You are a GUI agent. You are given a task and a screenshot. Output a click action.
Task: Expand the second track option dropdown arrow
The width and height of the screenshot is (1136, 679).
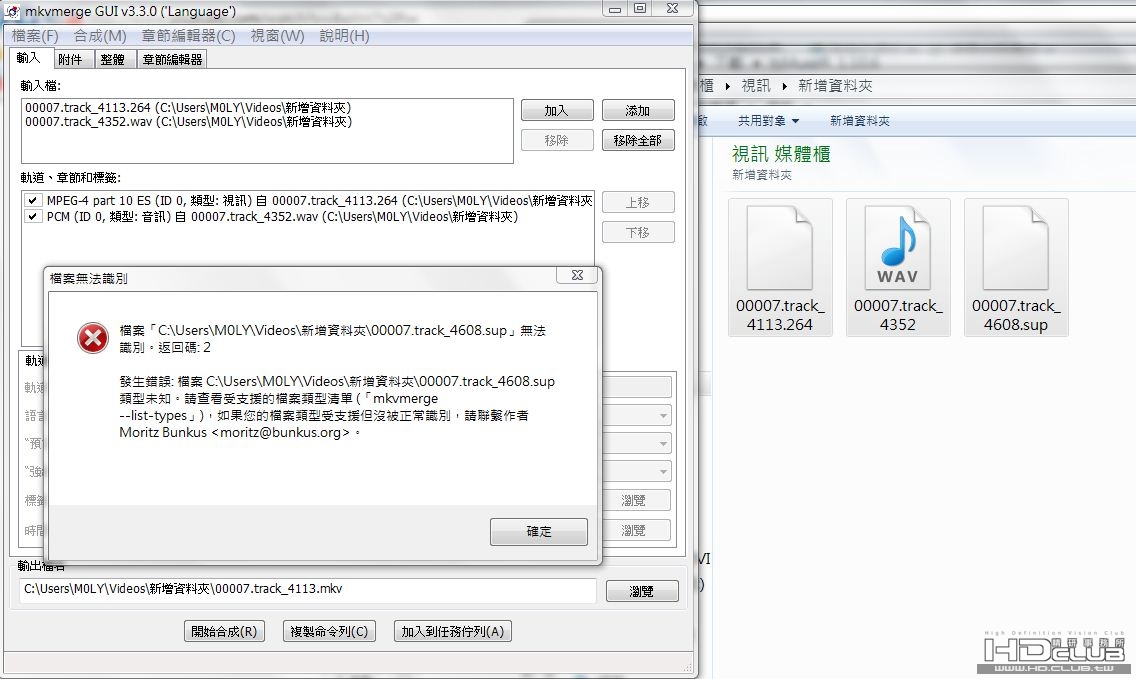click(663, 443)
